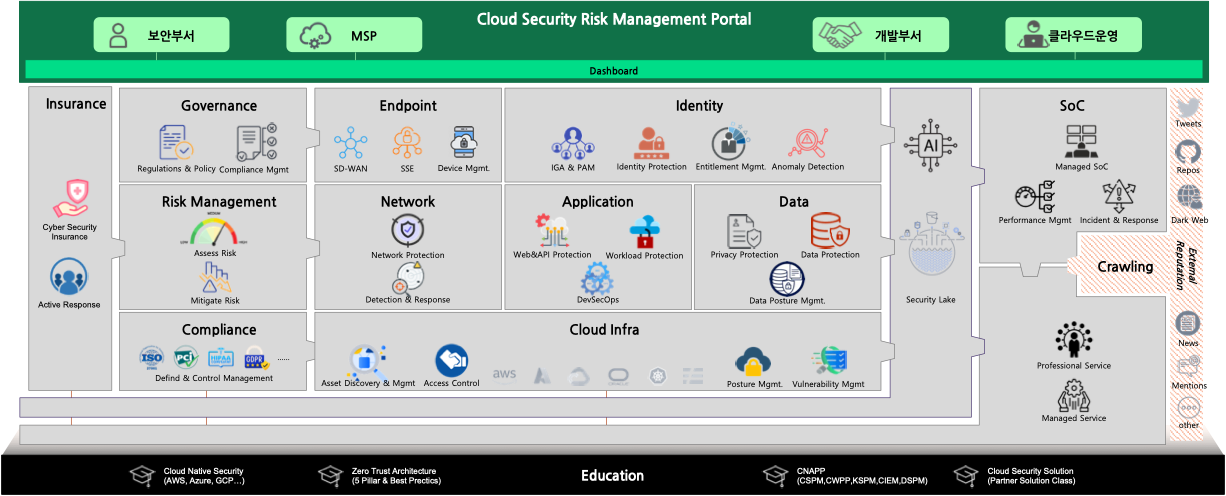Select the Active Response icon
The width and height of the screenshot is (1226, 496).
coord(69,277)
